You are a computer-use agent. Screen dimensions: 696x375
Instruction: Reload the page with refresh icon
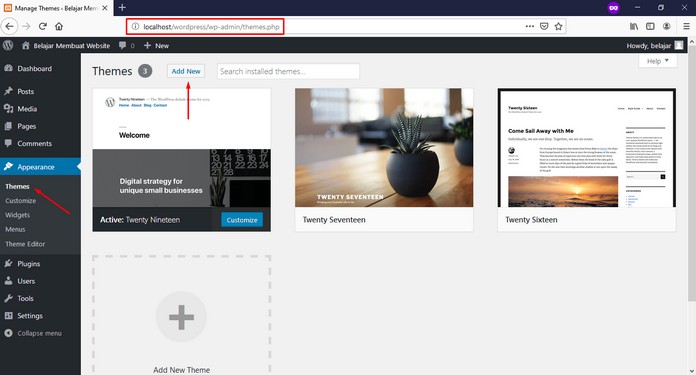point(43,26)
